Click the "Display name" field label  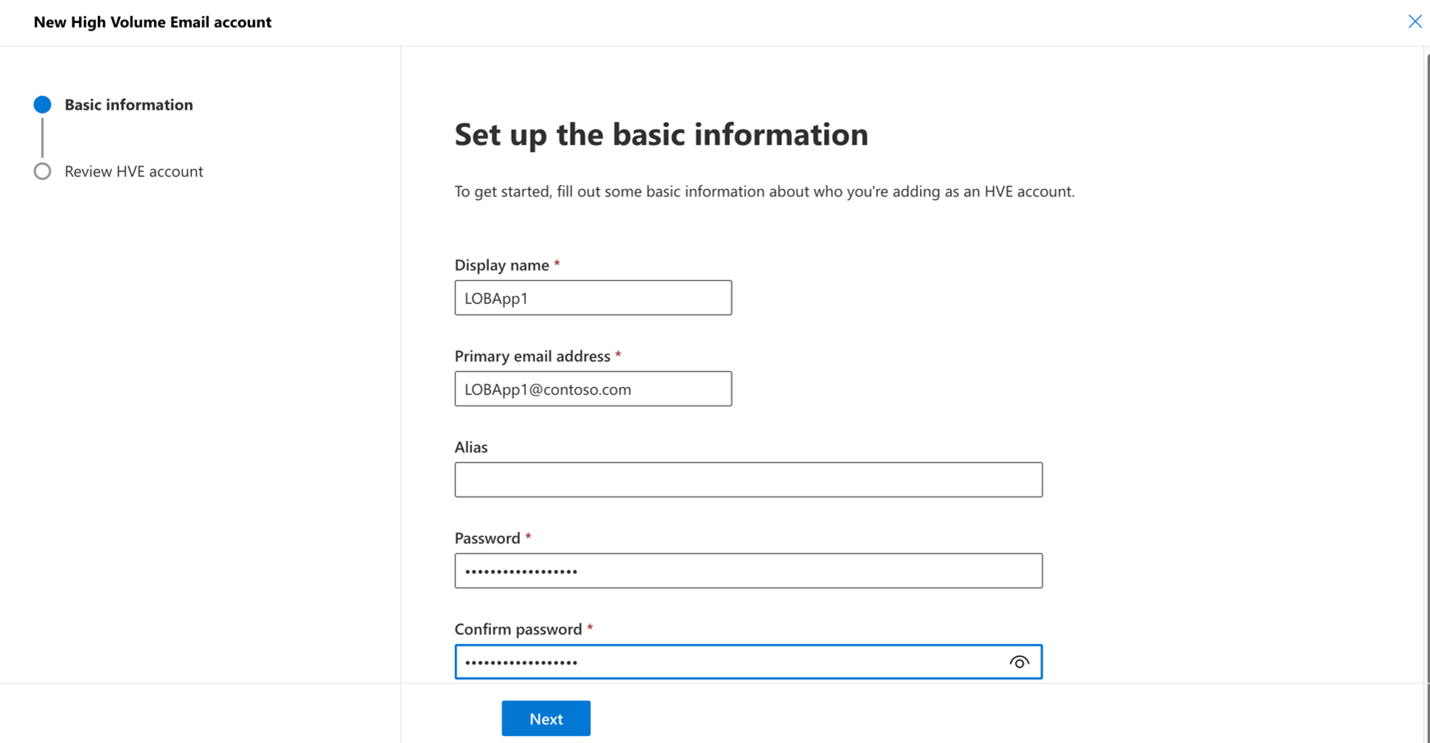tap(501, 265)
